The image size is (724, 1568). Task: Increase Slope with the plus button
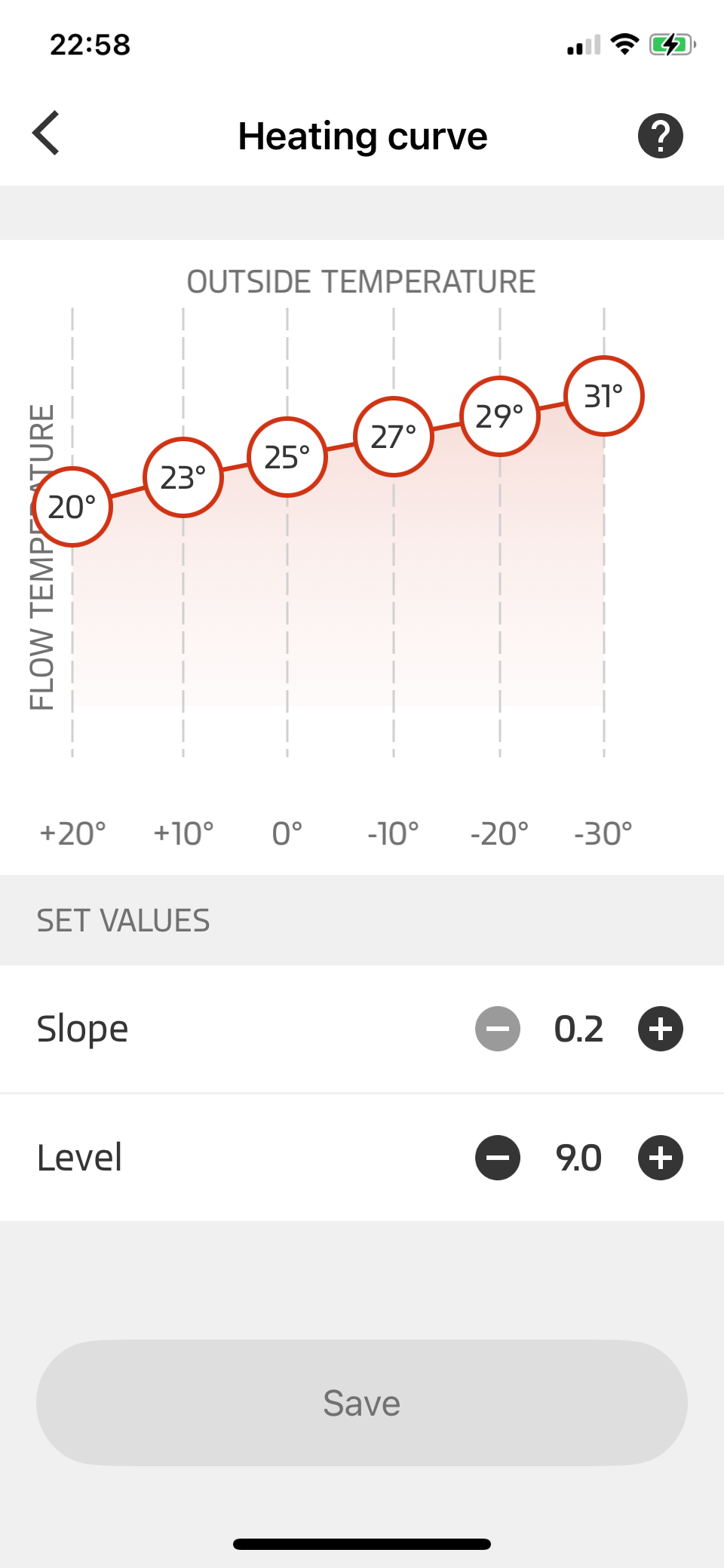660,1029
